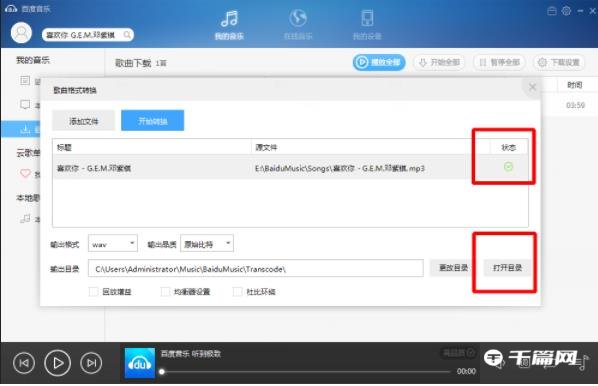Click the next track button
Screen dimensions: 598x386
(91, 363)
